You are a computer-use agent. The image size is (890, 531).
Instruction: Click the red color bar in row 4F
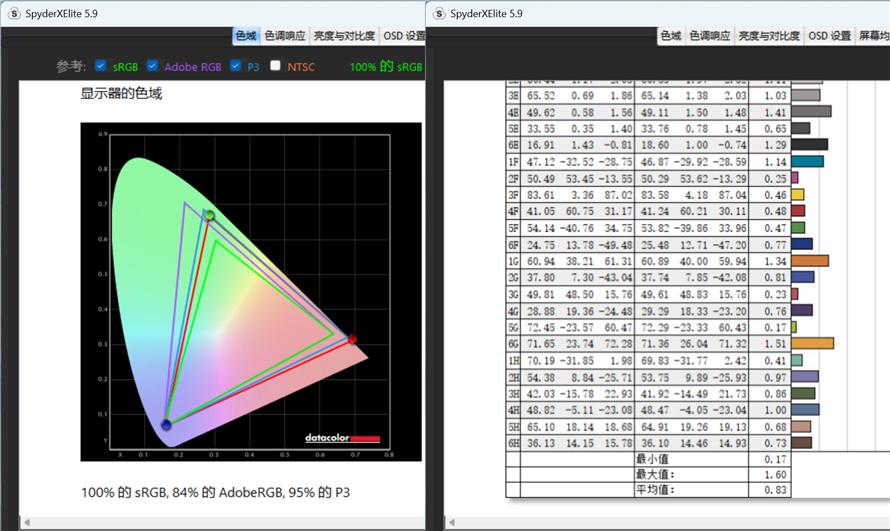pyautogui.click(x=798, y=211)
